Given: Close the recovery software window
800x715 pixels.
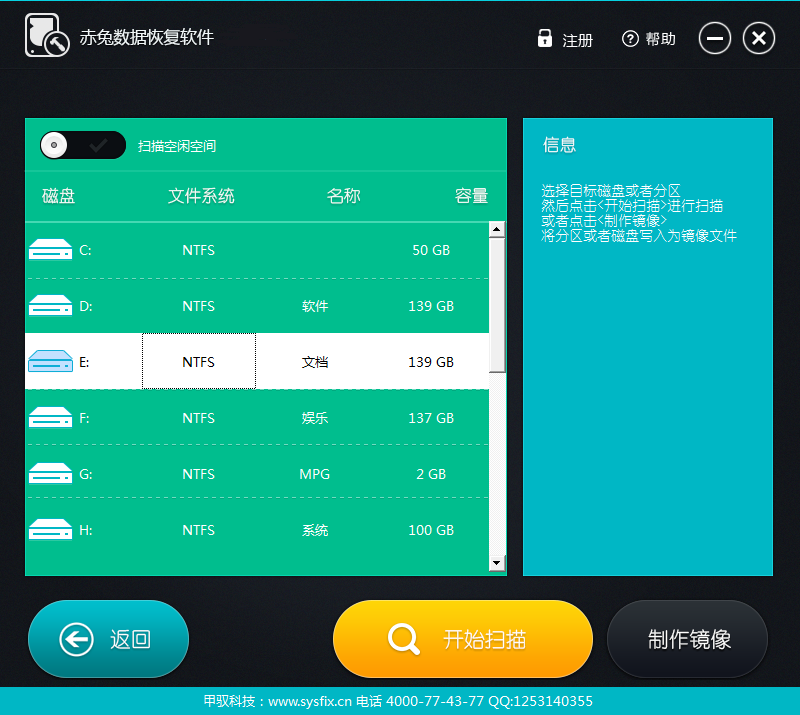Looking at the screenshot, I should click(x=759, y=38).
